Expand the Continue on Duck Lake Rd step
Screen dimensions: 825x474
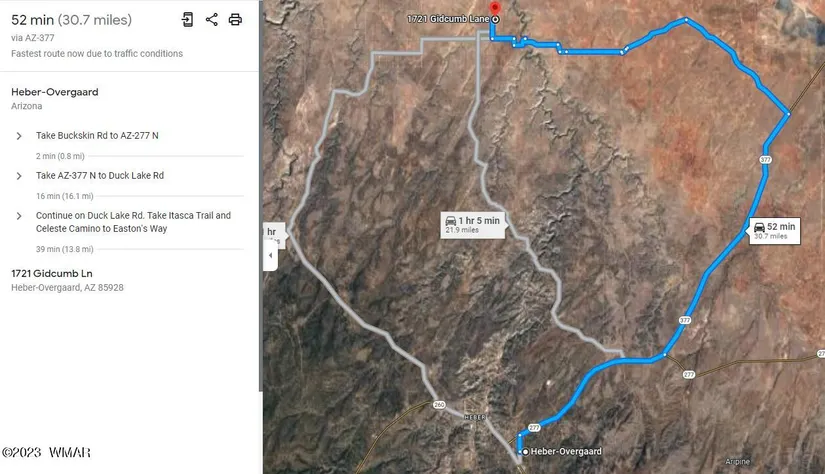click(x=19, y=216)
